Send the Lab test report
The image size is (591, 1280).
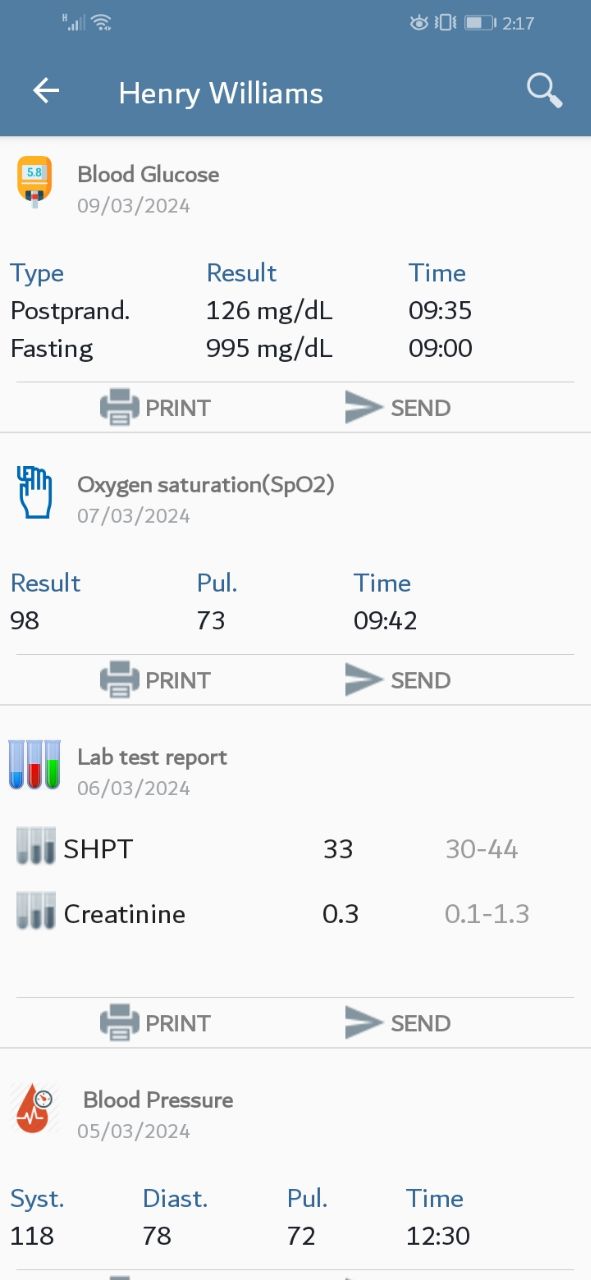(x=397, y=1023)
